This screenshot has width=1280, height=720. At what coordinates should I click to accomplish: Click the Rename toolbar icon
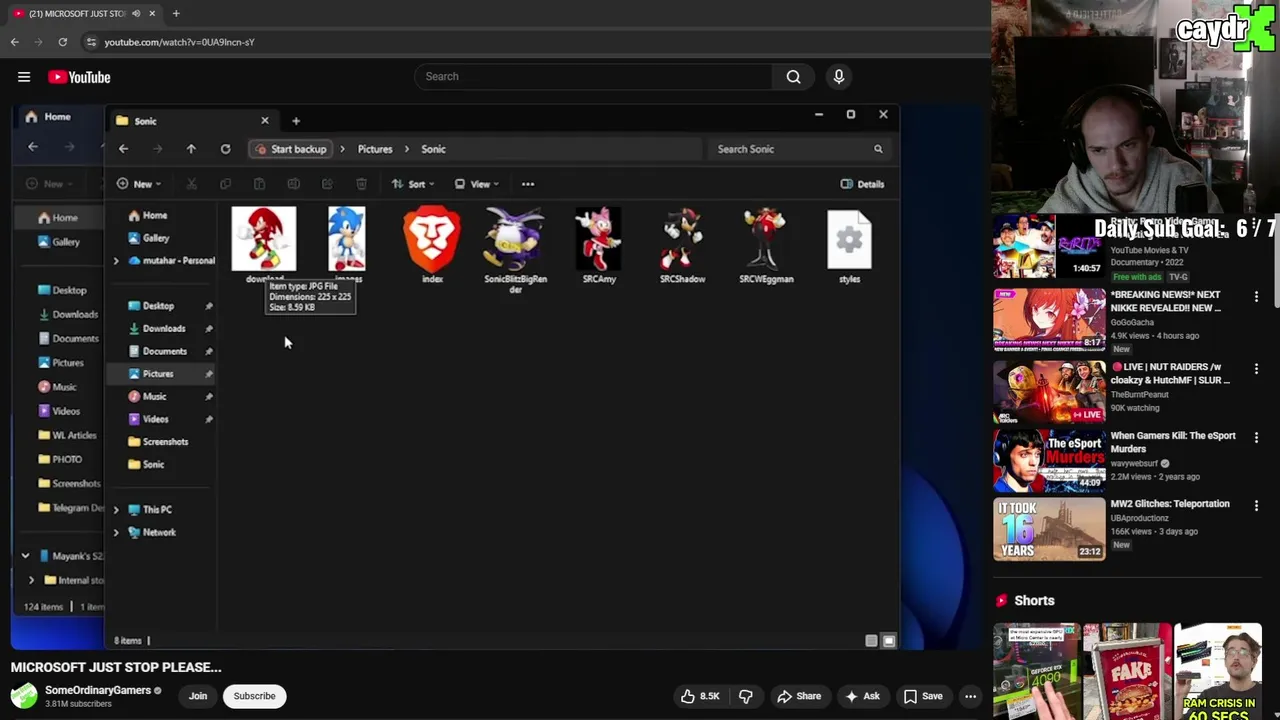point(293,184)
